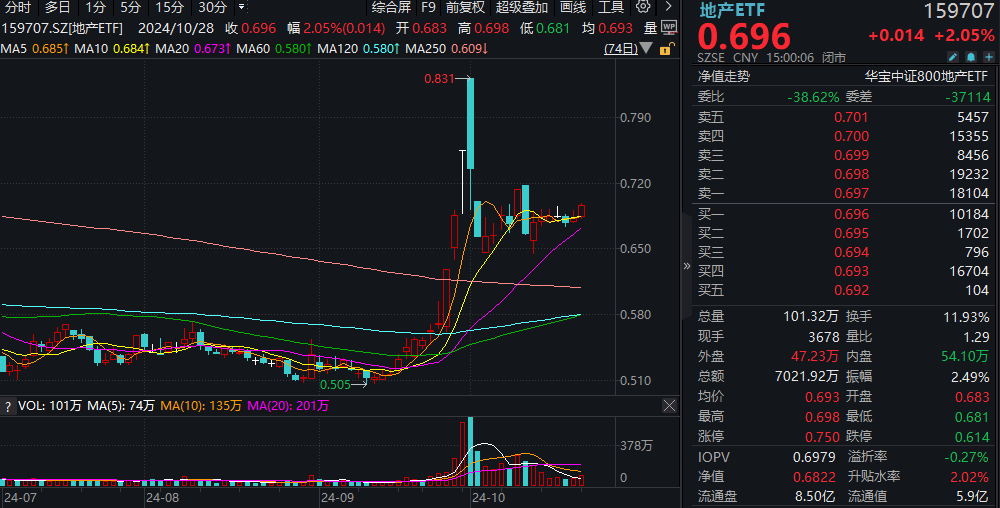Open the 工具 tools menu

tap(611, 7)
